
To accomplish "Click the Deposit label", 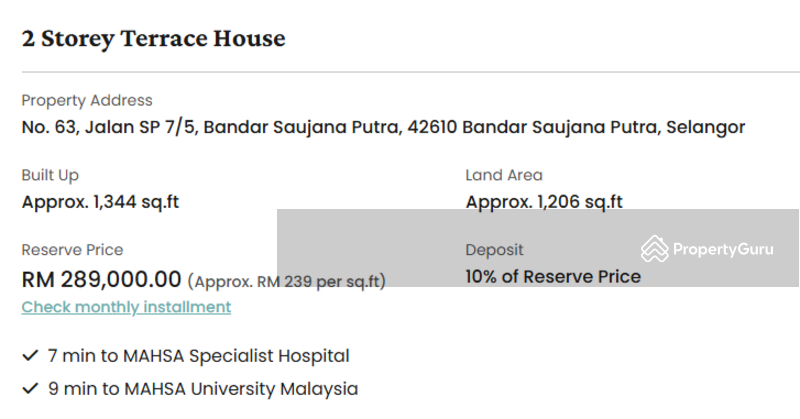I will (x=494, y=250).
